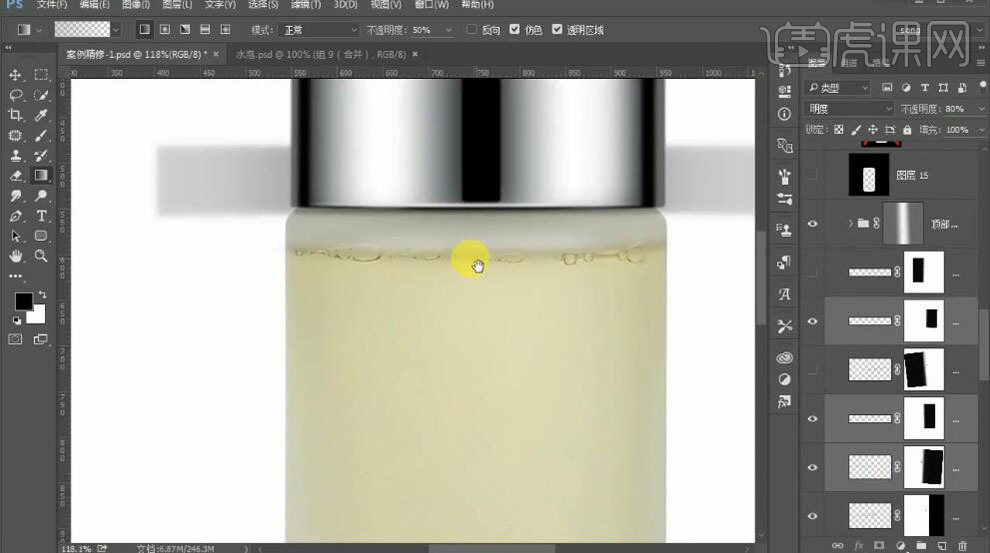The image size is (990, 553).
Task: Choose the linear gradient style
Action: click(x=145, y=30)
